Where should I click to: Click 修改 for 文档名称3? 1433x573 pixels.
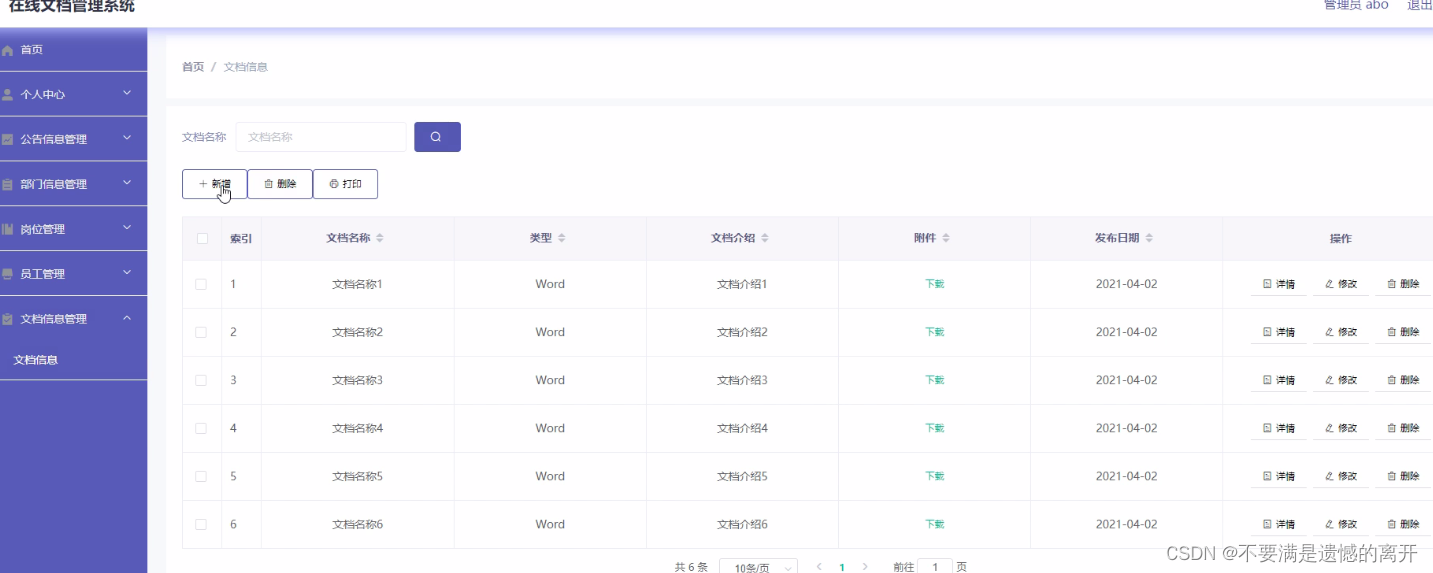[x=1340, y=380]
